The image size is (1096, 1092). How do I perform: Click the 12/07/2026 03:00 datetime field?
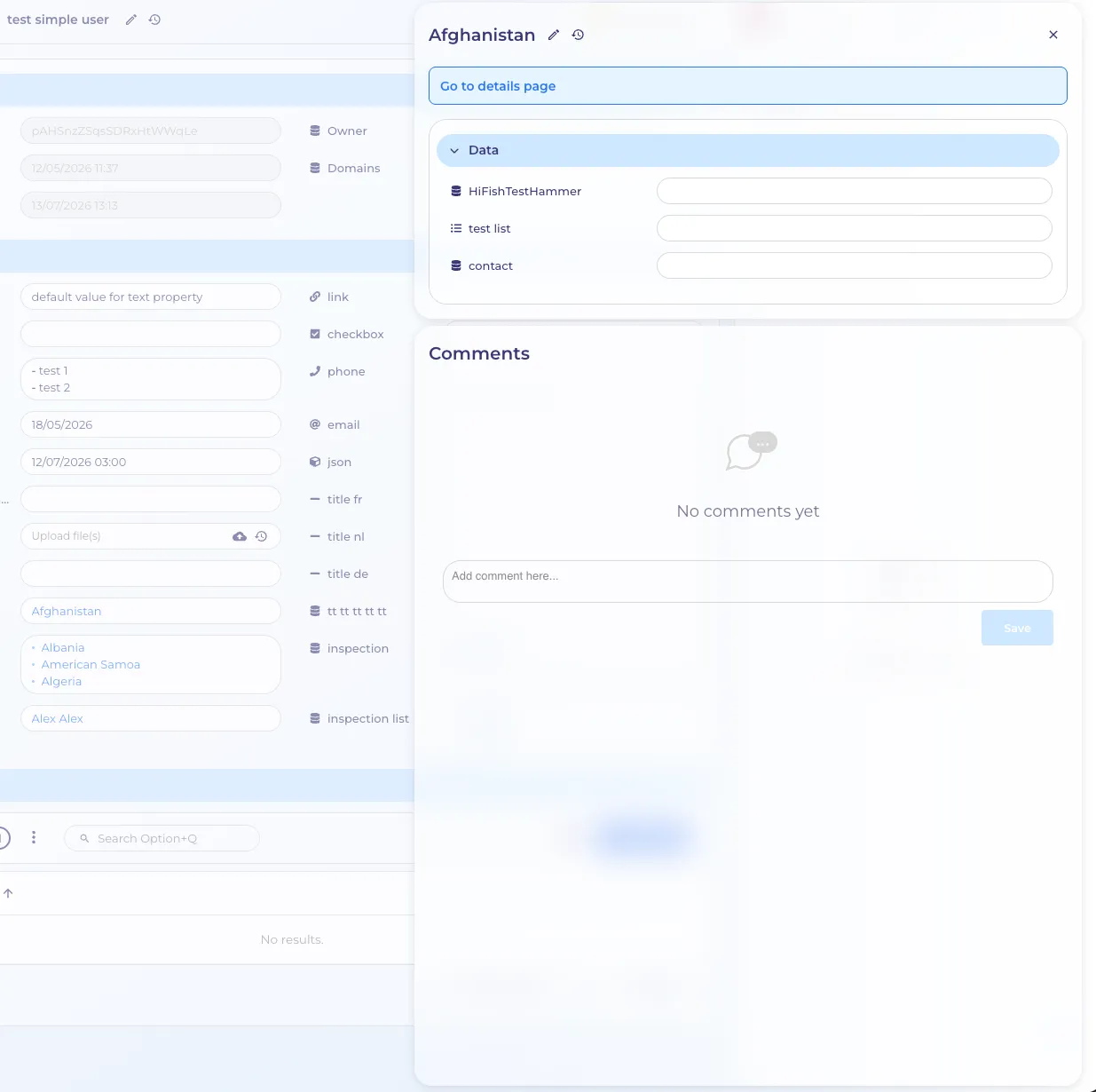(151, 462)
